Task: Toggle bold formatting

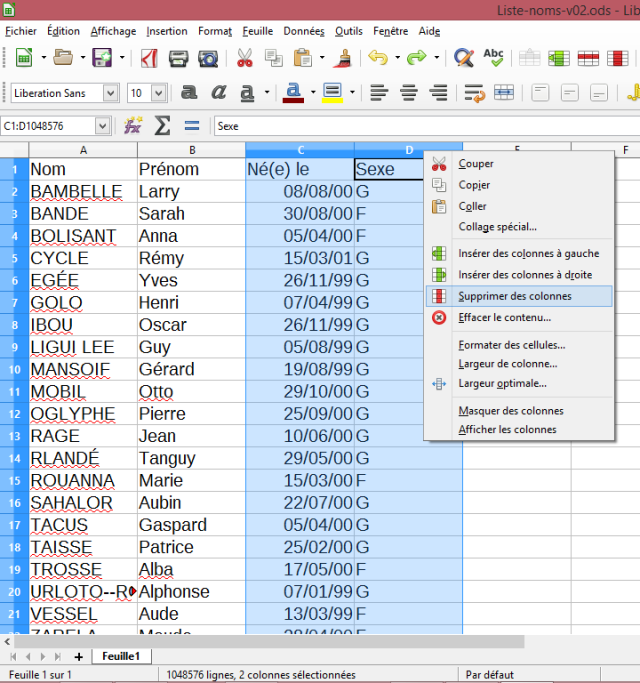Action: (x=189, y=93)
